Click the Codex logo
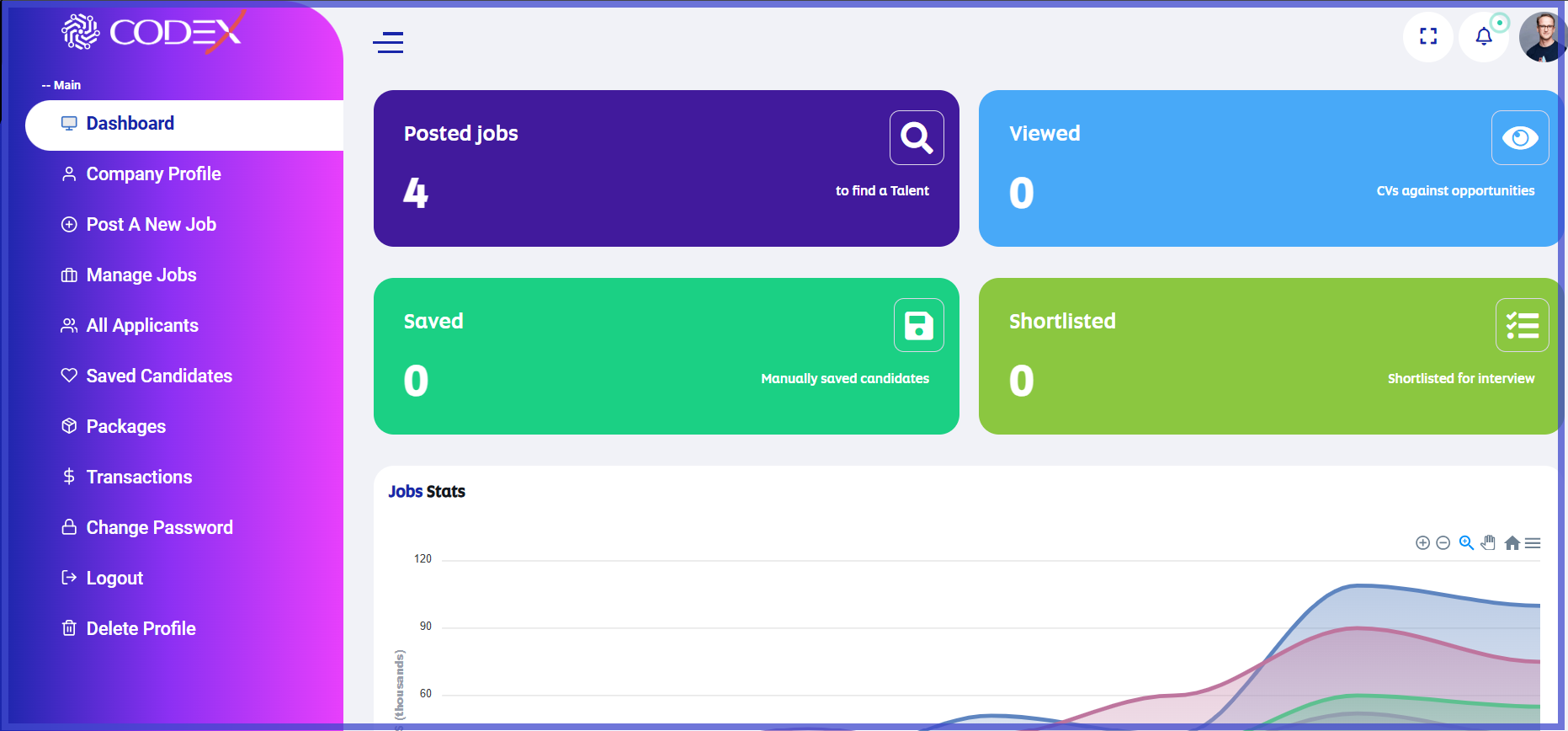1568x731 pixels. click(153, 32)
